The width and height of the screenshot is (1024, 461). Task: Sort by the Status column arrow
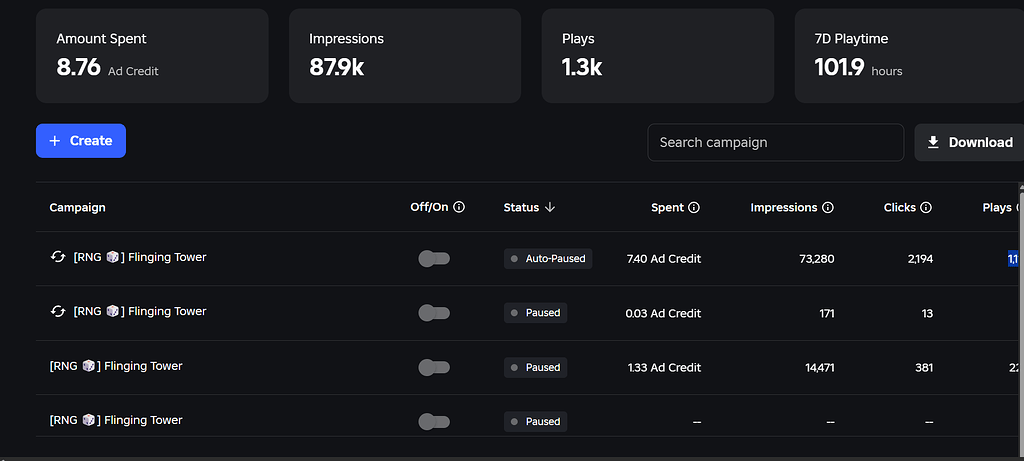click(550, 208)
